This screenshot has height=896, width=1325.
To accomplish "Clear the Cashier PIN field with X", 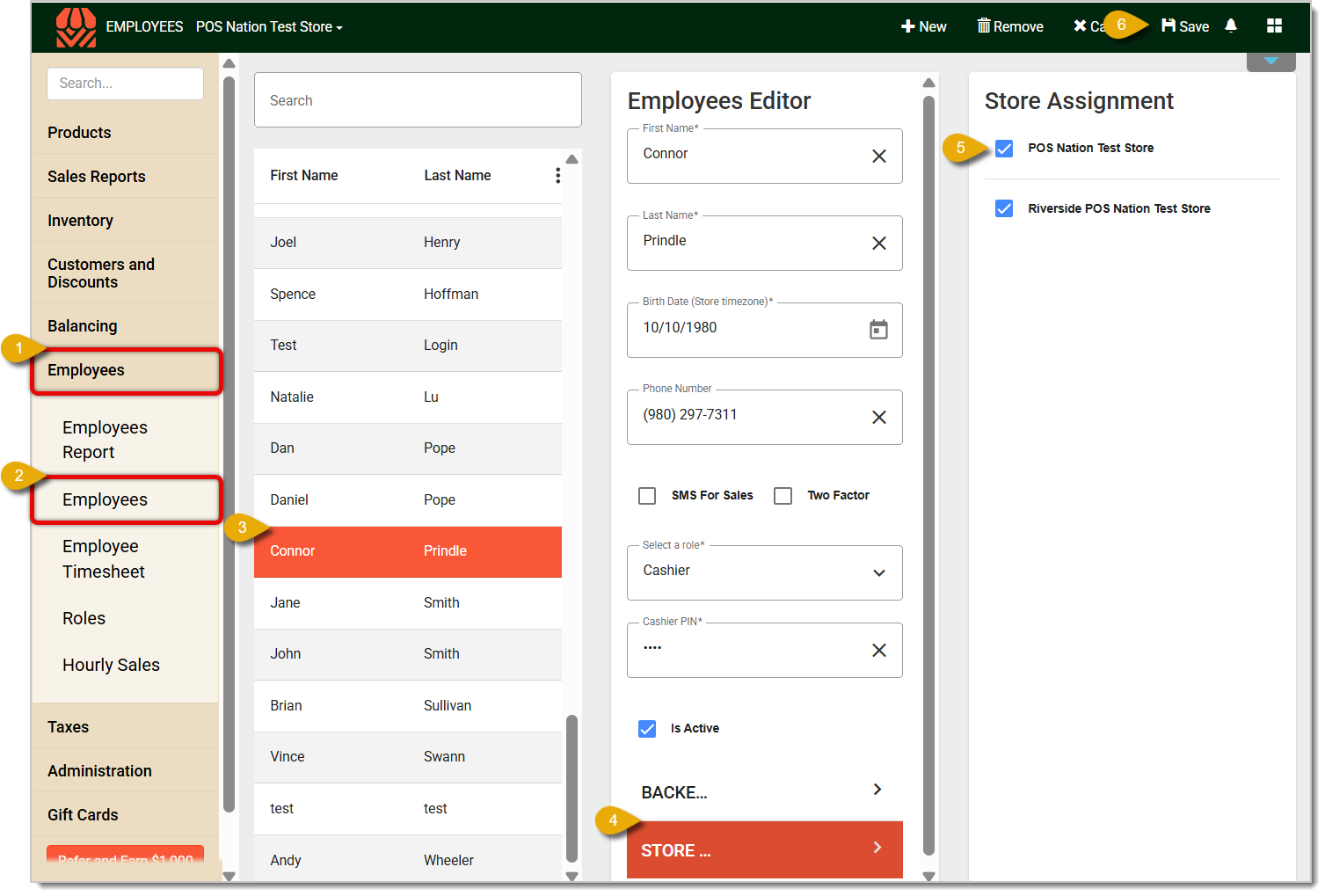I will [878, 650].
